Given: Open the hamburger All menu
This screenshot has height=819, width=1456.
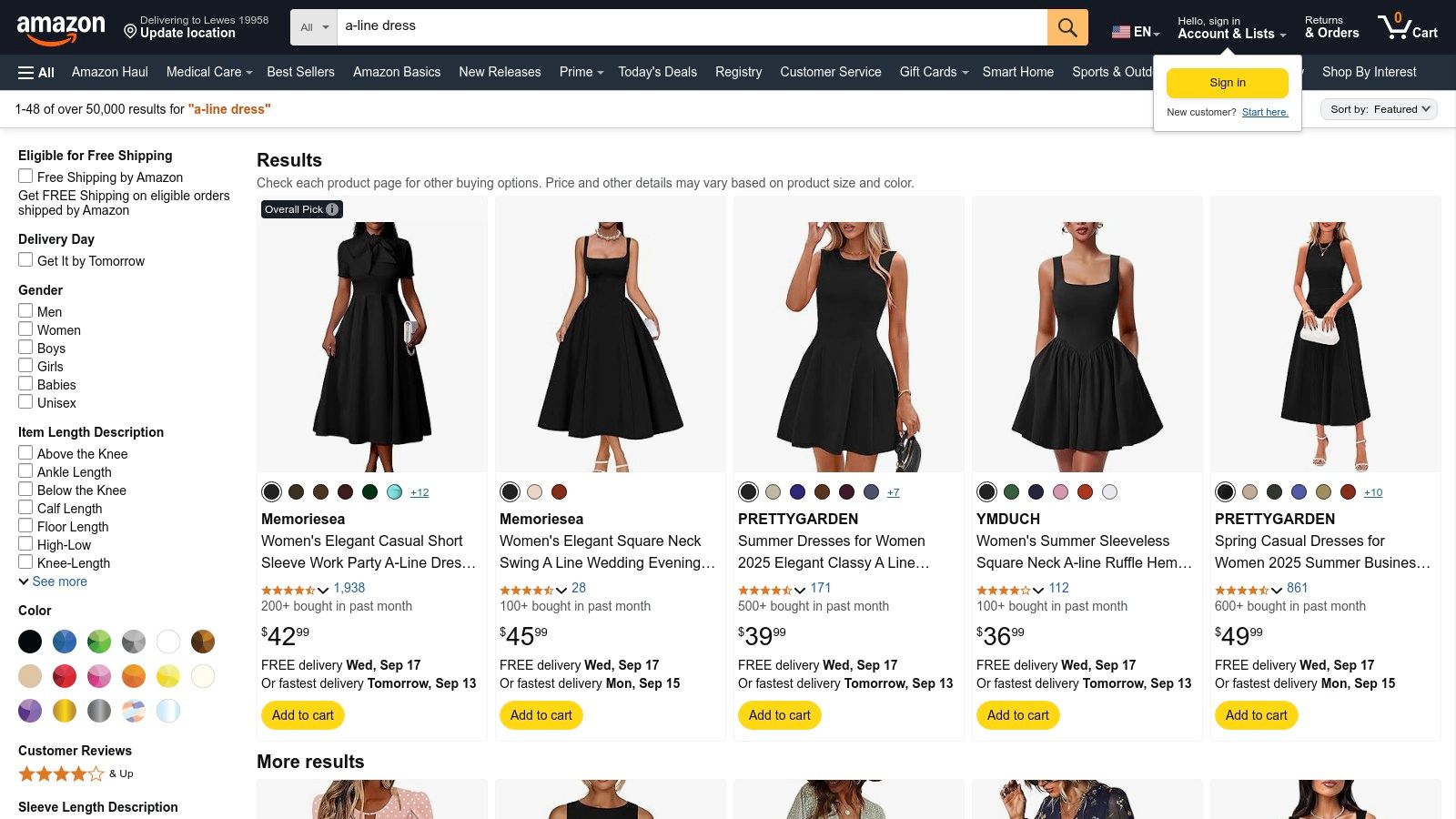Looking at the screenshot, I should click(36, 72).
